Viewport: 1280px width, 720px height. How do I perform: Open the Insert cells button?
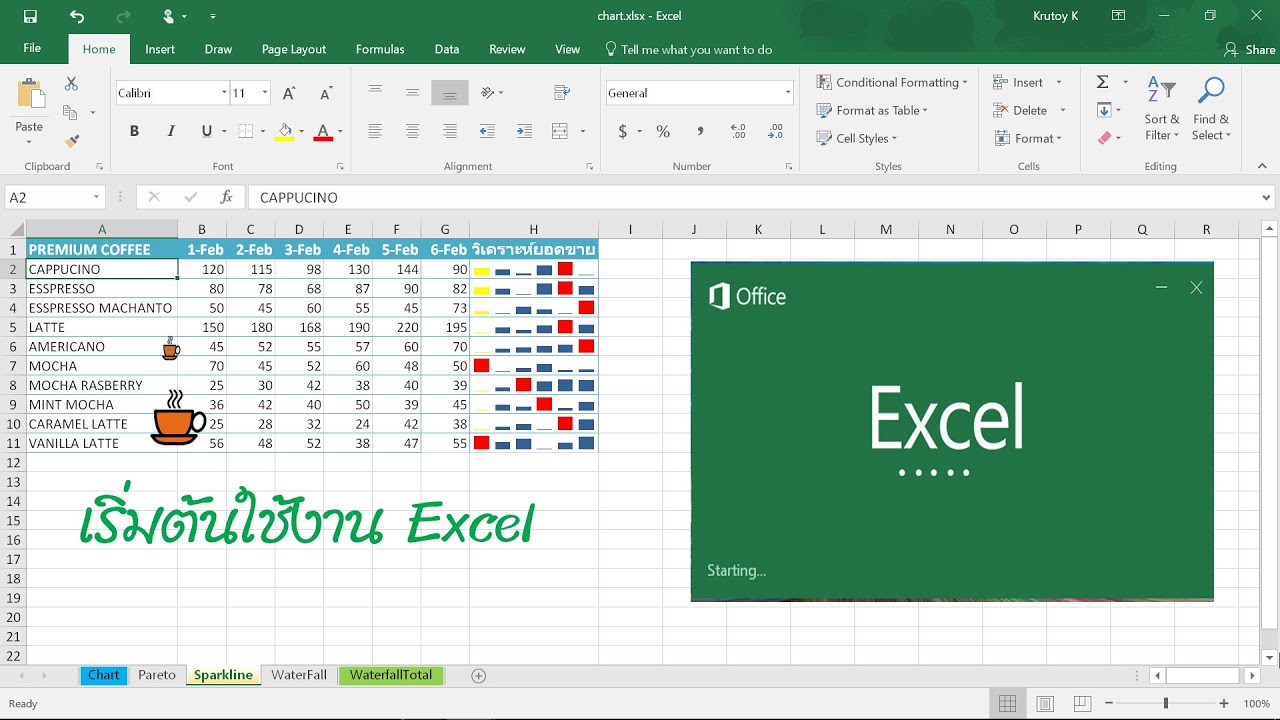click(x=1019, y=82)
